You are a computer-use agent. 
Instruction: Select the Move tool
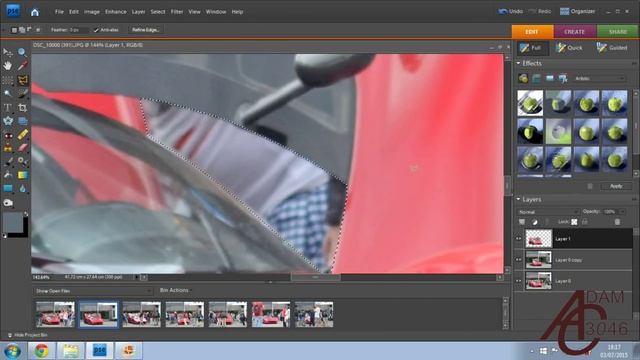pyautogui.click(x=8, y=52)
